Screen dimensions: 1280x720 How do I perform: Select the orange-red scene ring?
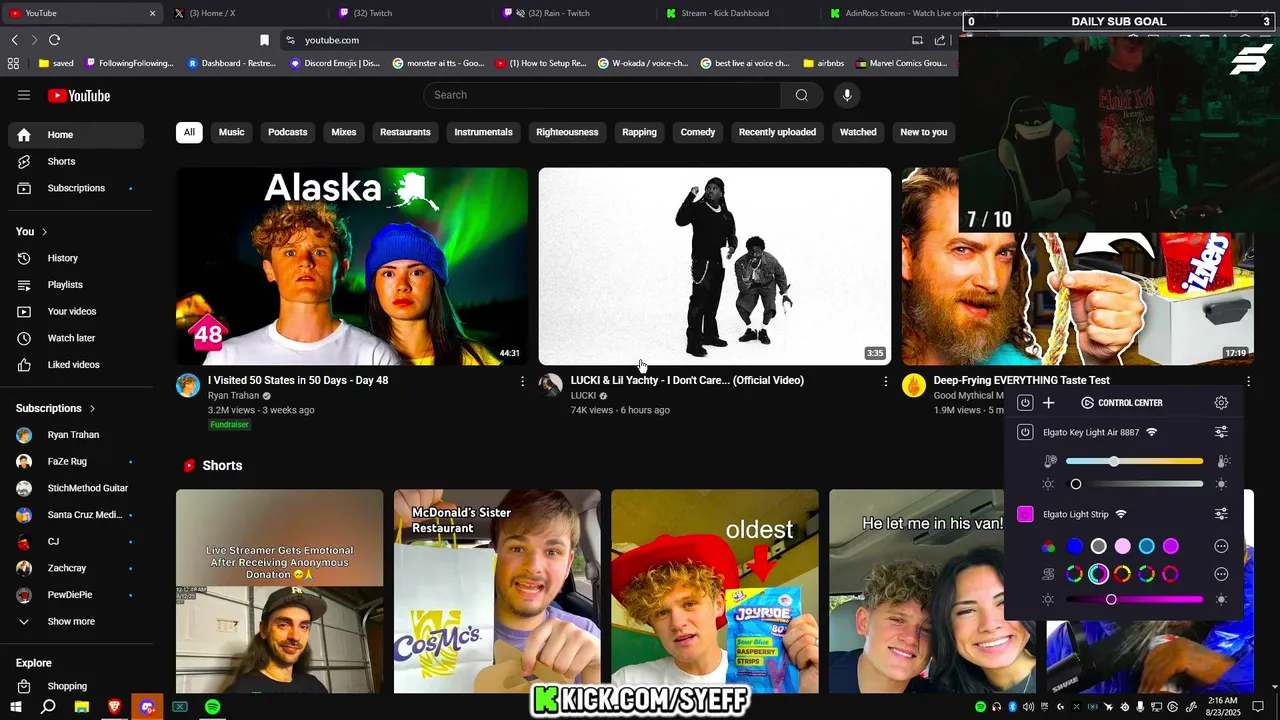click(x=1122, y=574)
